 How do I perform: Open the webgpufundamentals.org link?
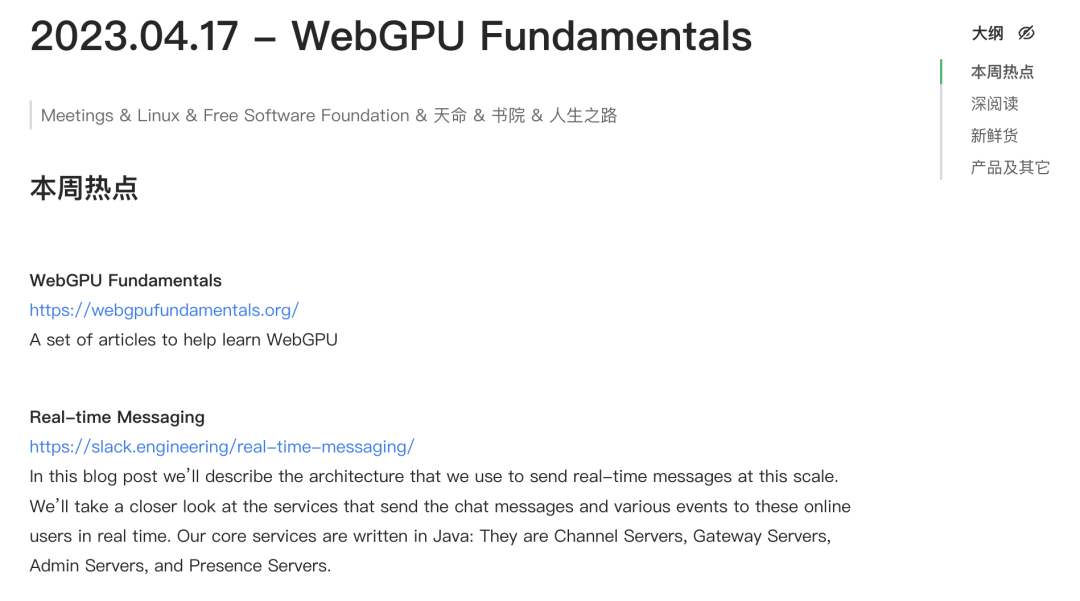[164, 310]
